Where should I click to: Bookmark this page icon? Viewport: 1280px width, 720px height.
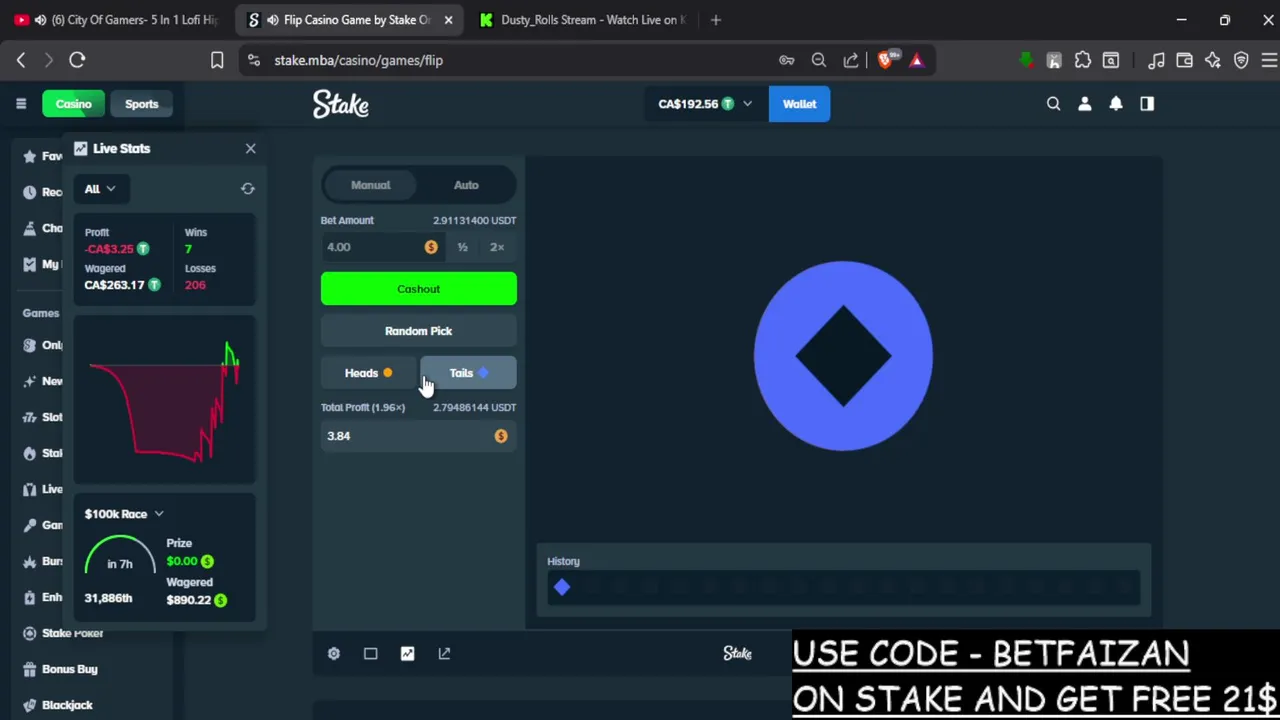point(217,60)
